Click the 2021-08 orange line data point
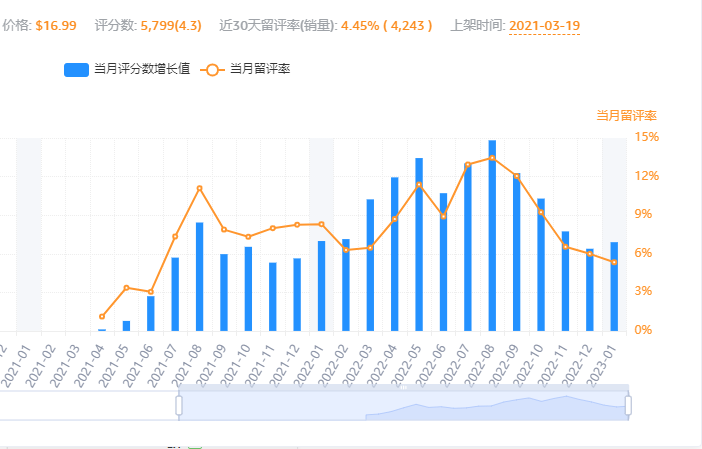 click(x=200, y=188)
